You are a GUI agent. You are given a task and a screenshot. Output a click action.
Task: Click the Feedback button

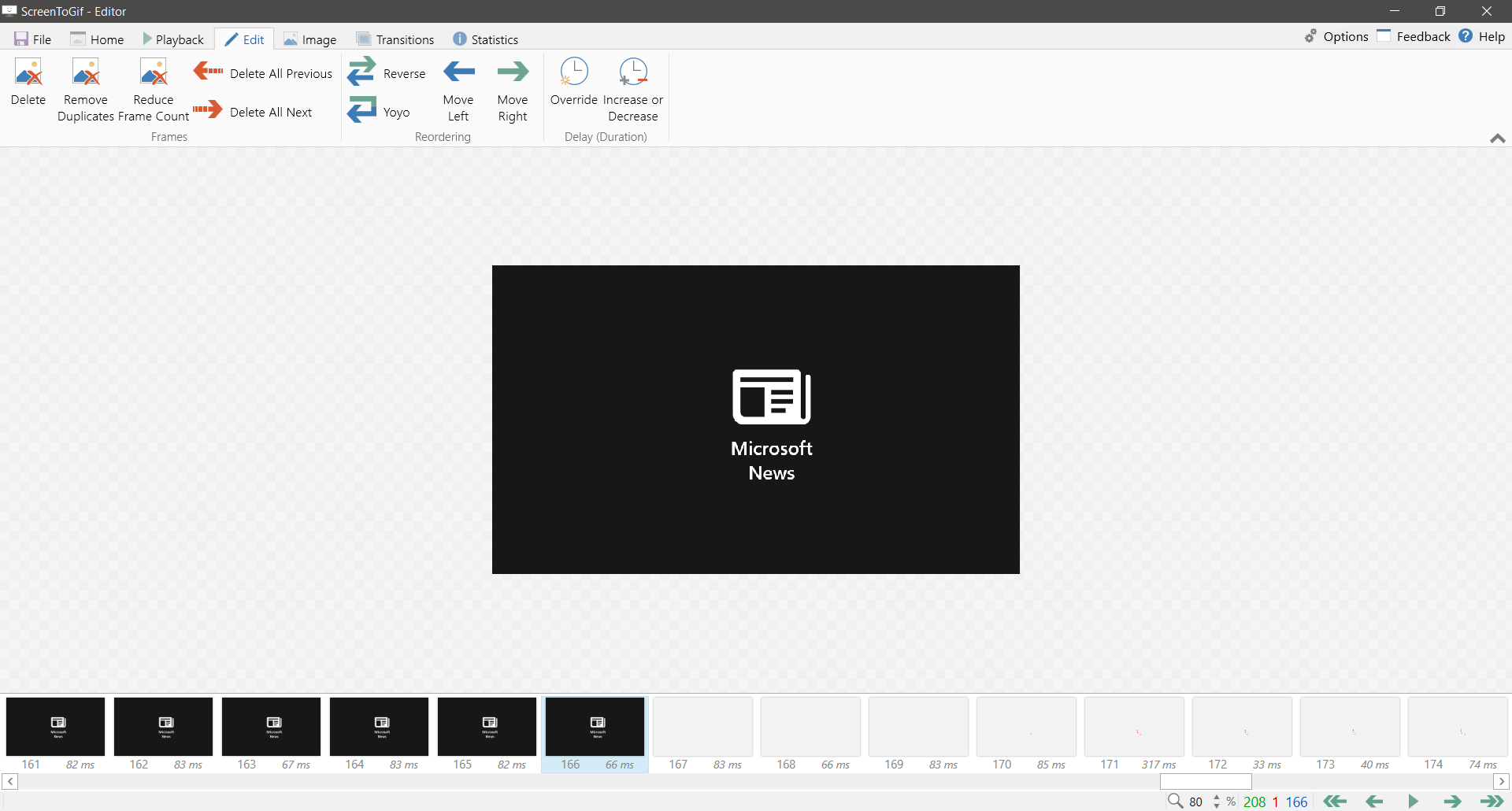pyautogui.click(x=1414, y=36)
